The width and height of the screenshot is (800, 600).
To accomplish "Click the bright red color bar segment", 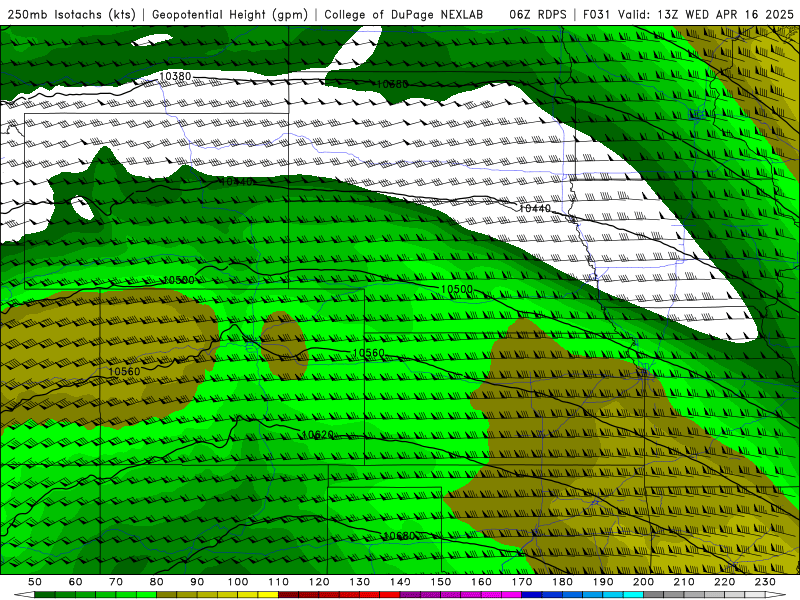I will coord(389,595).
